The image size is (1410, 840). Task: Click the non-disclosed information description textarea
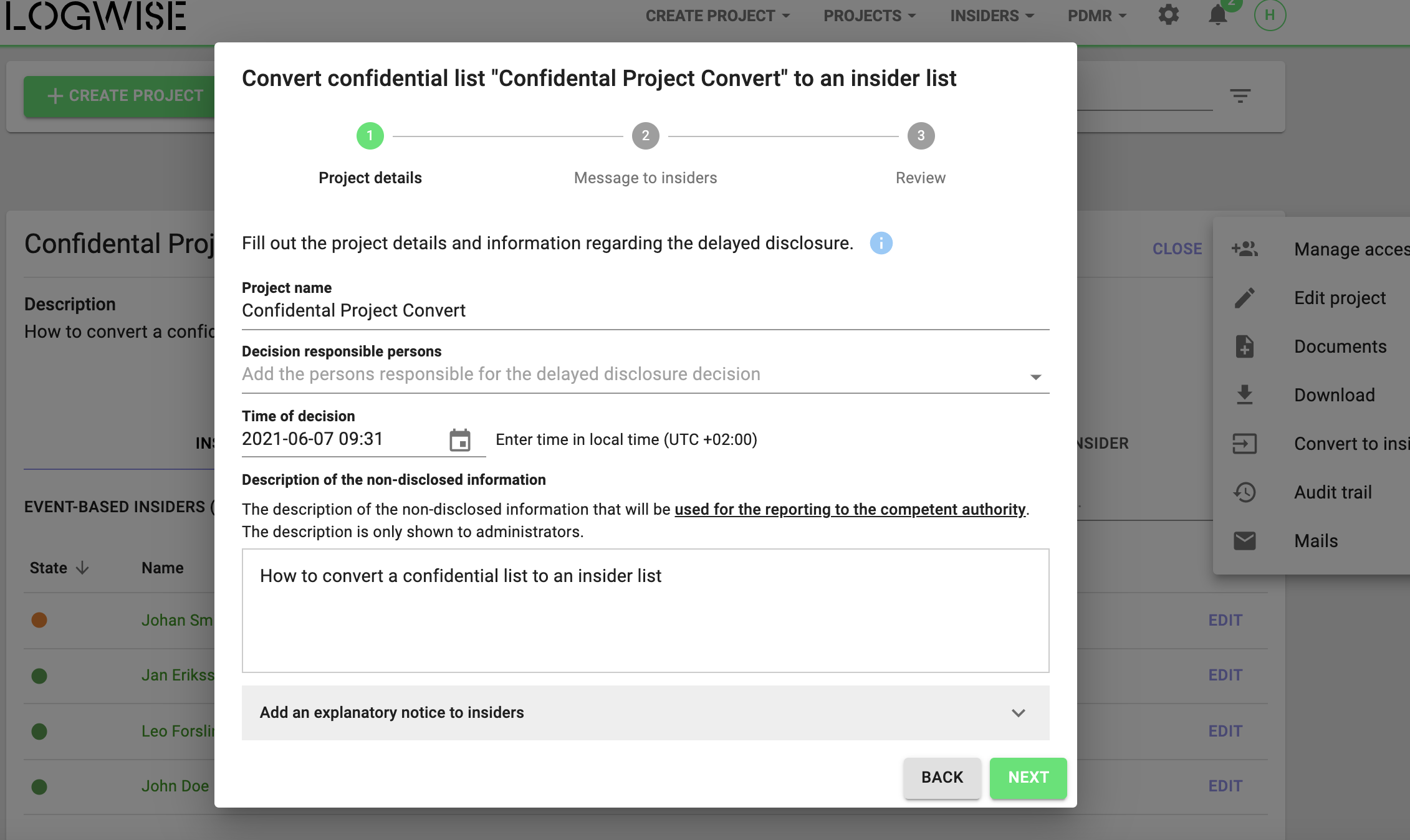646,611
